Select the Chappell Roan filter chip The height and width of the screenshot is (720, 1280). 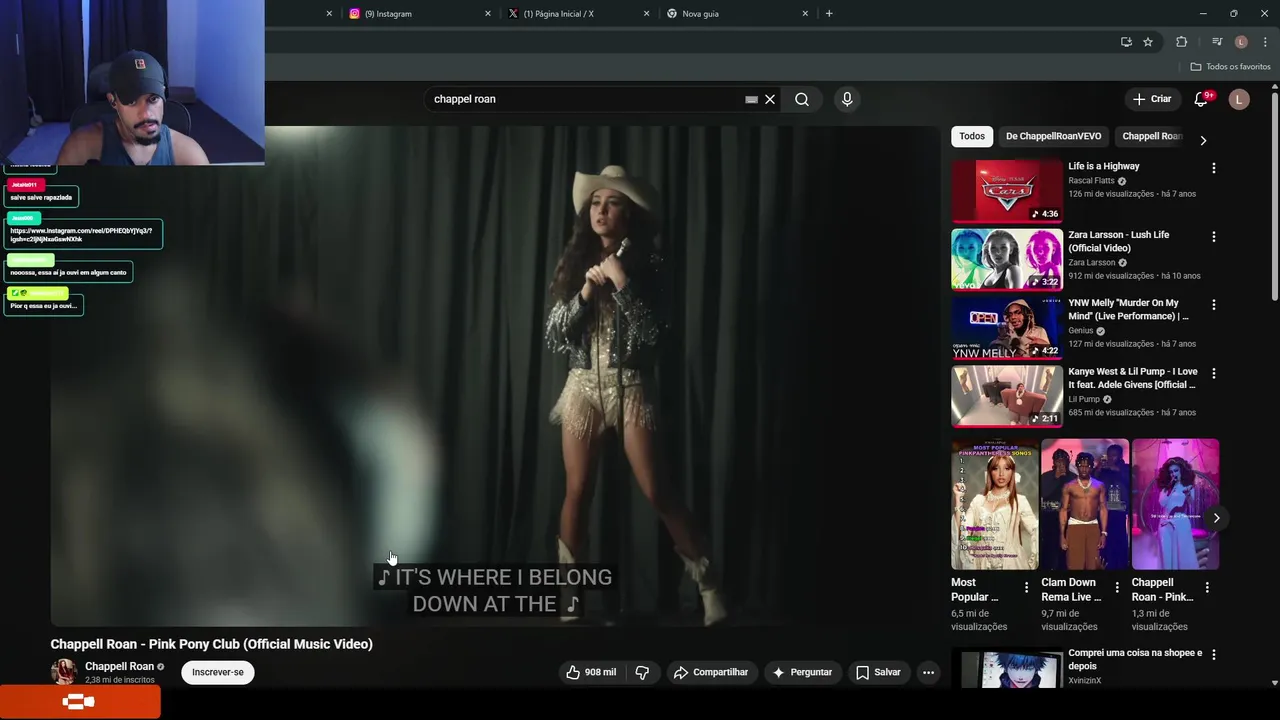coord(1152,136)
